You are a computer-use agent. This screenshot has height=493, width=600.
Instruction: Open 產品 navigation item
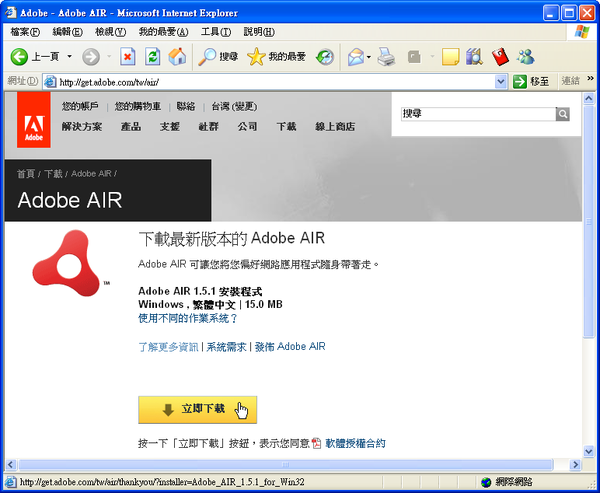(131, 127)
